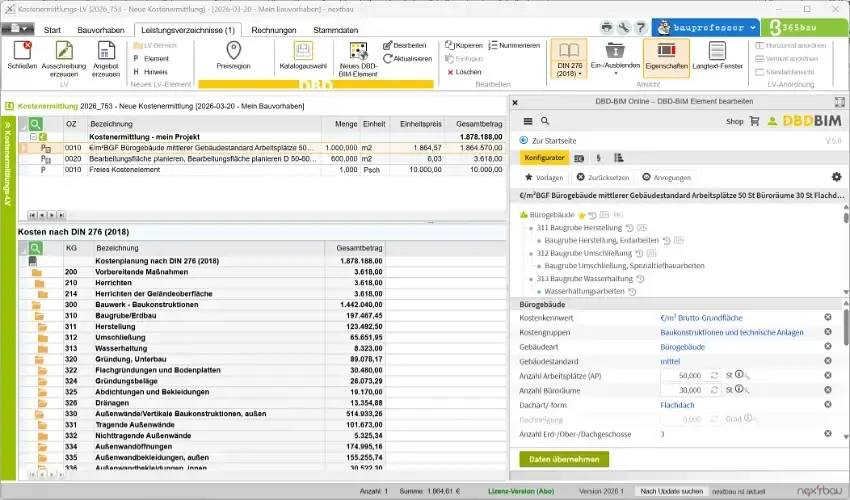The image size is (850, 500).
Task: Edit the Anzahl Büroräume field 30,000
Action: (x=685, y=390)
